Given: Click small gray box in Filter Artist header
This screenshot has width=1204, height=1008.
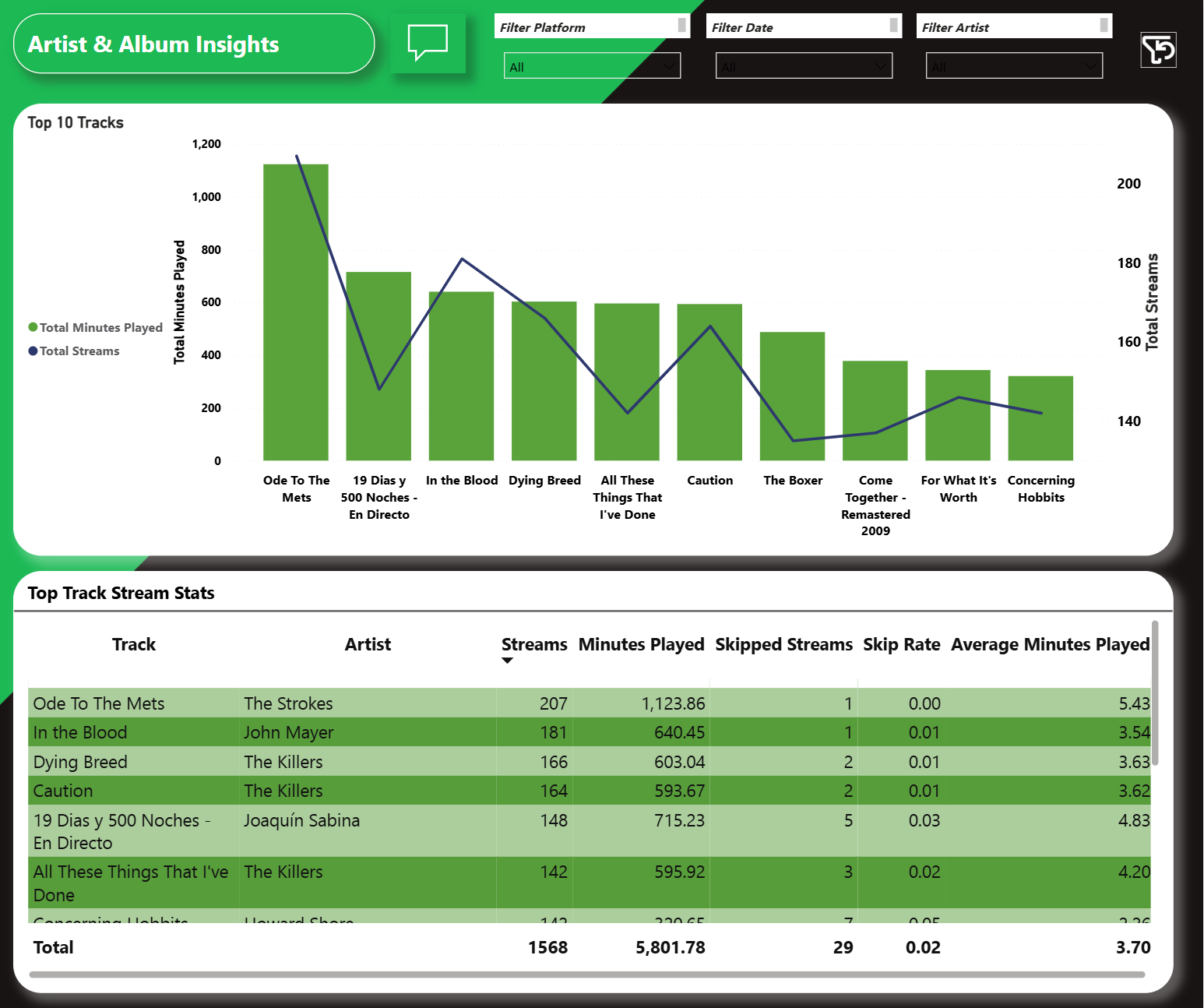Looking at the screenshot, I should (1104, 25).
